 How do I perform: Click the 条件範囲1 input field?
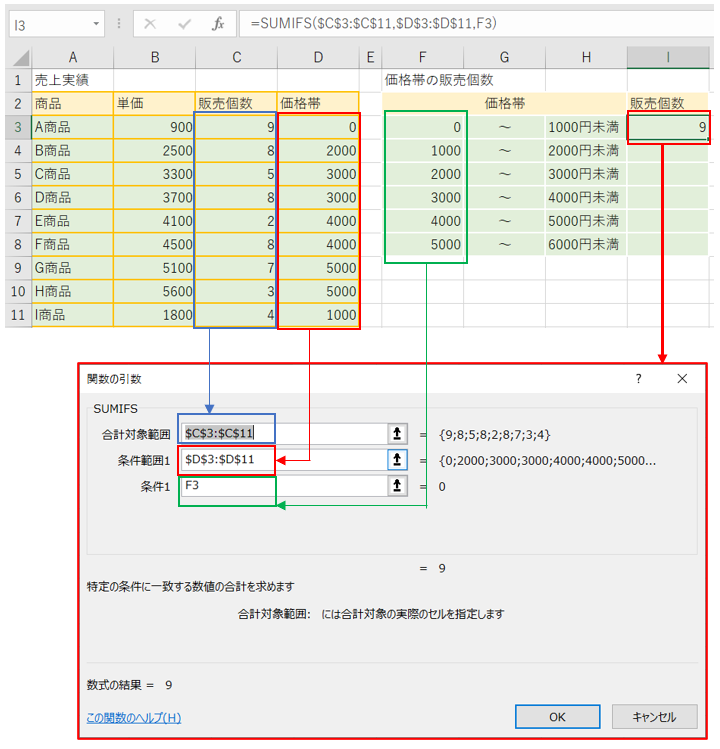pos(285,459)
